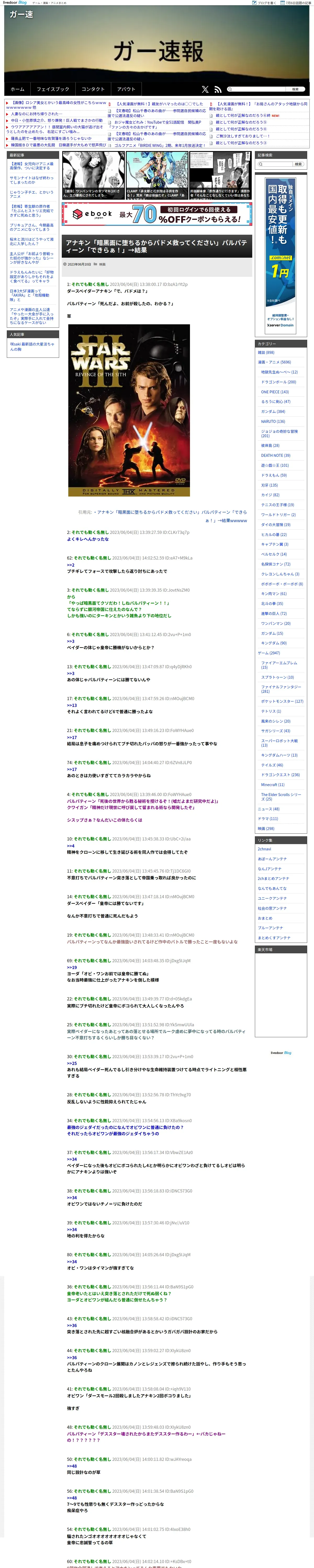Click the sidebar 記事検索 magnifier icon
Image resolution: width=314 pixels, height=1568 pixels.
click(x=260, y=164)
